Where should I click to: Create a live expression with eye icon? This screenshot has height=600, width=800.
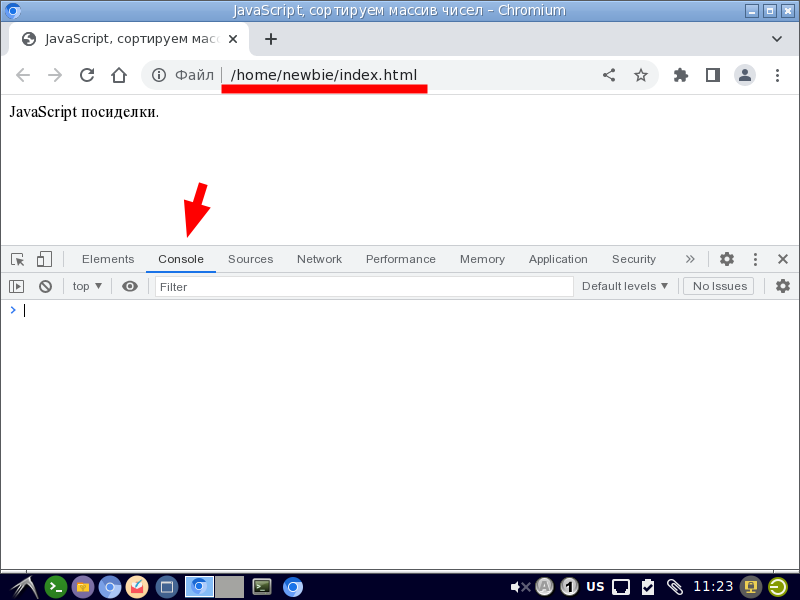click(130, 287)
